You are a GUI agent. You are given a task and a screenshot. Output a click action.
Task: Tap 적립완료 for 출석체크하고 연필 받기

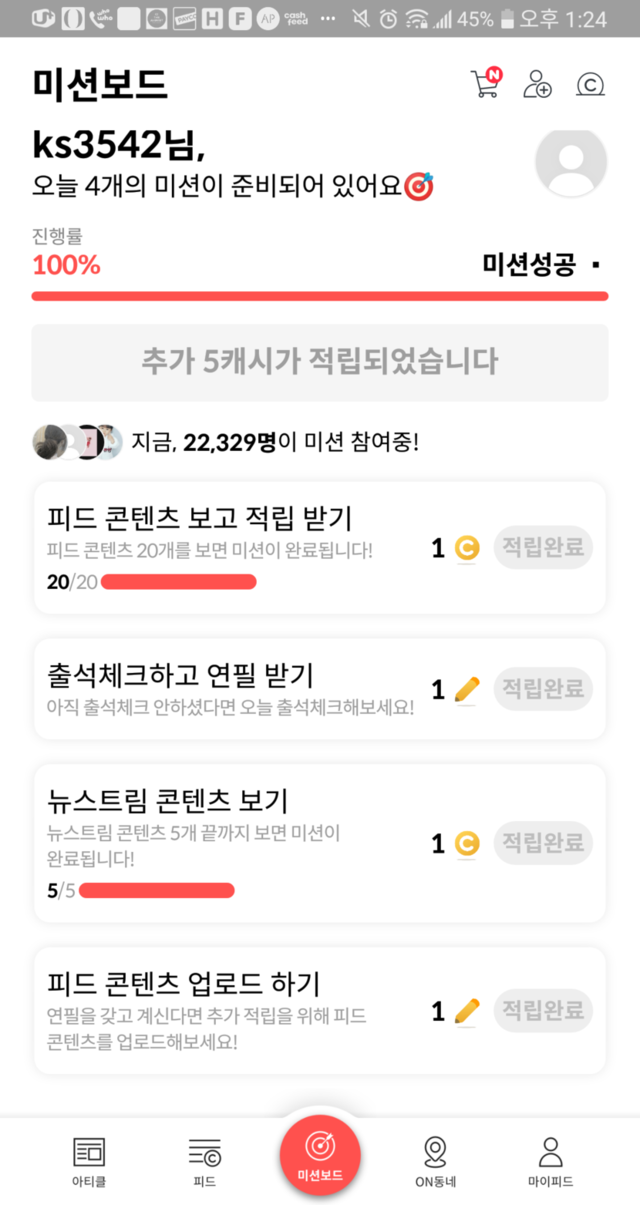(x=543, y=689)
